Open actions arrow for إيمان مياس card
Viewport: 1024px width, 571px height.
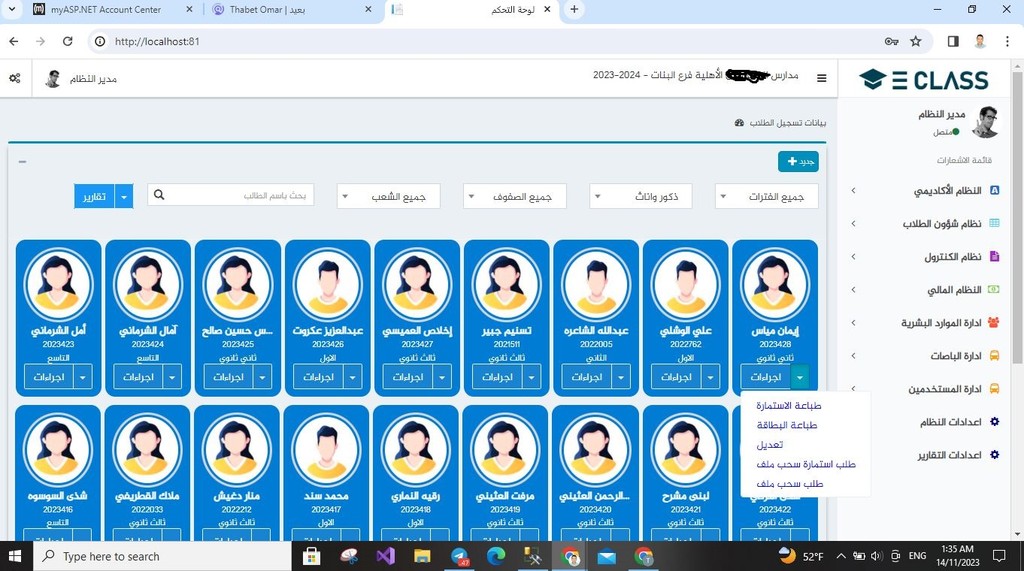799,377
